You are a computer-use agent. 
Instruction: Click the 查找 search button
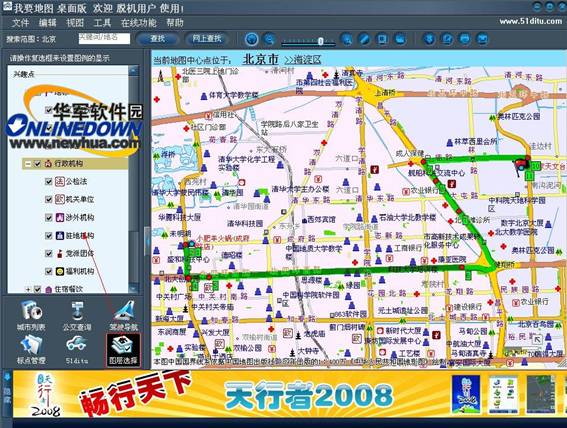coord(157,39)
